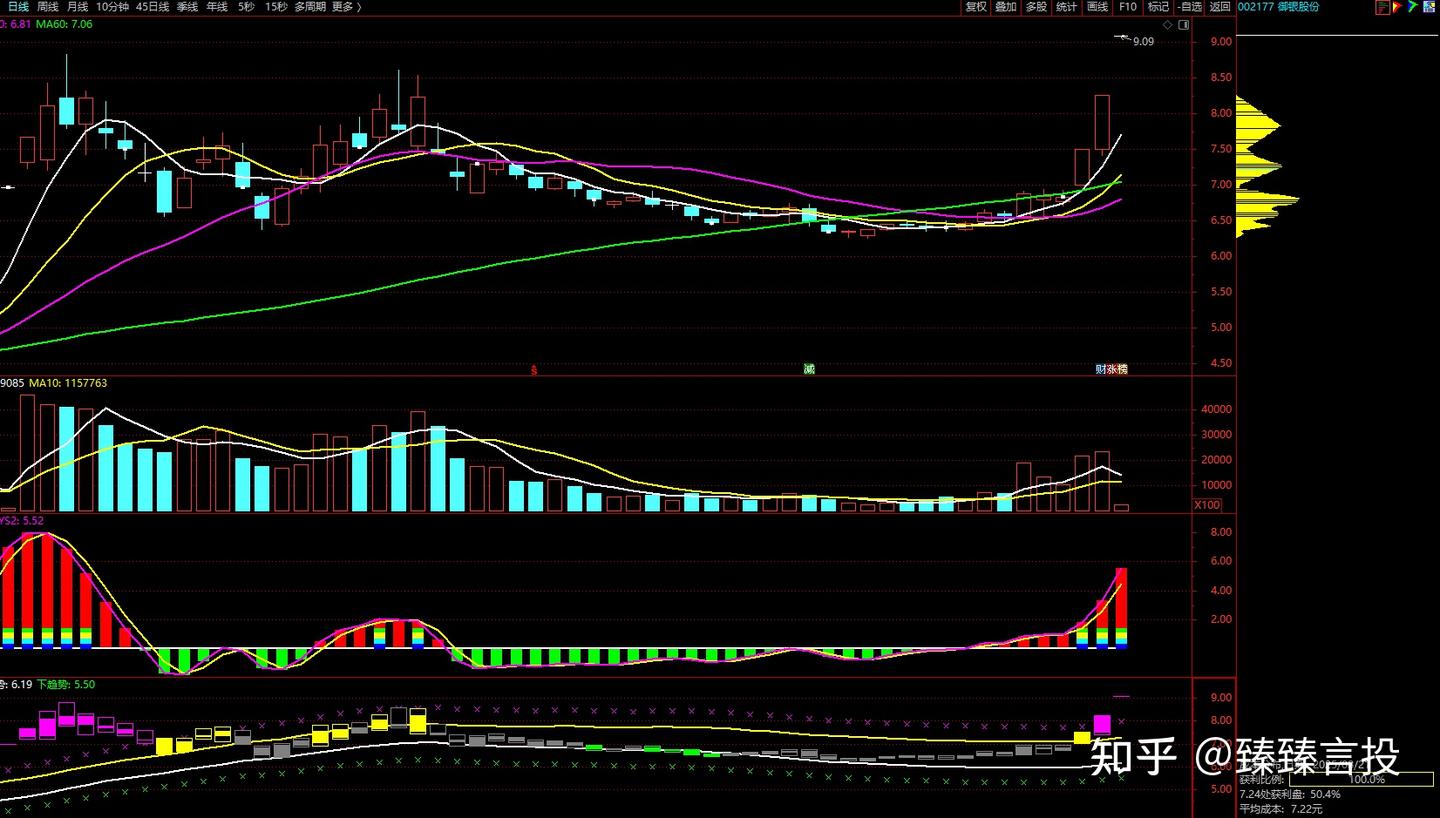Screen dimensions: 1440x818
Task: Click the 平均成本: 7.22元 text
Action: point(1281,809)
